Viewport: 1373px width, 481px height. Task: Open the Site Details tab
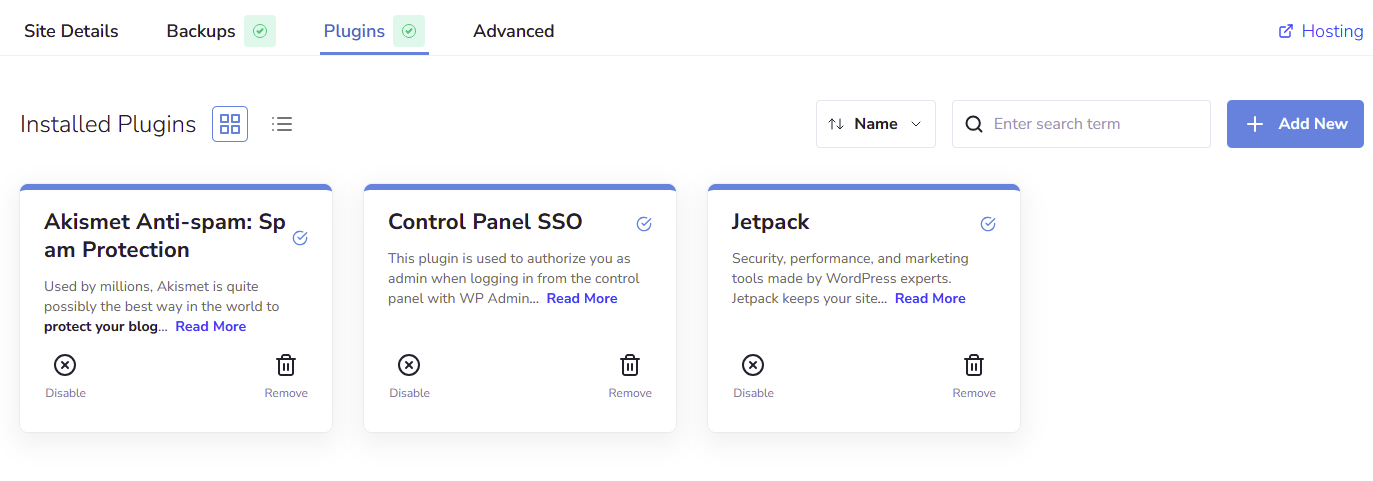coord(71,31)
